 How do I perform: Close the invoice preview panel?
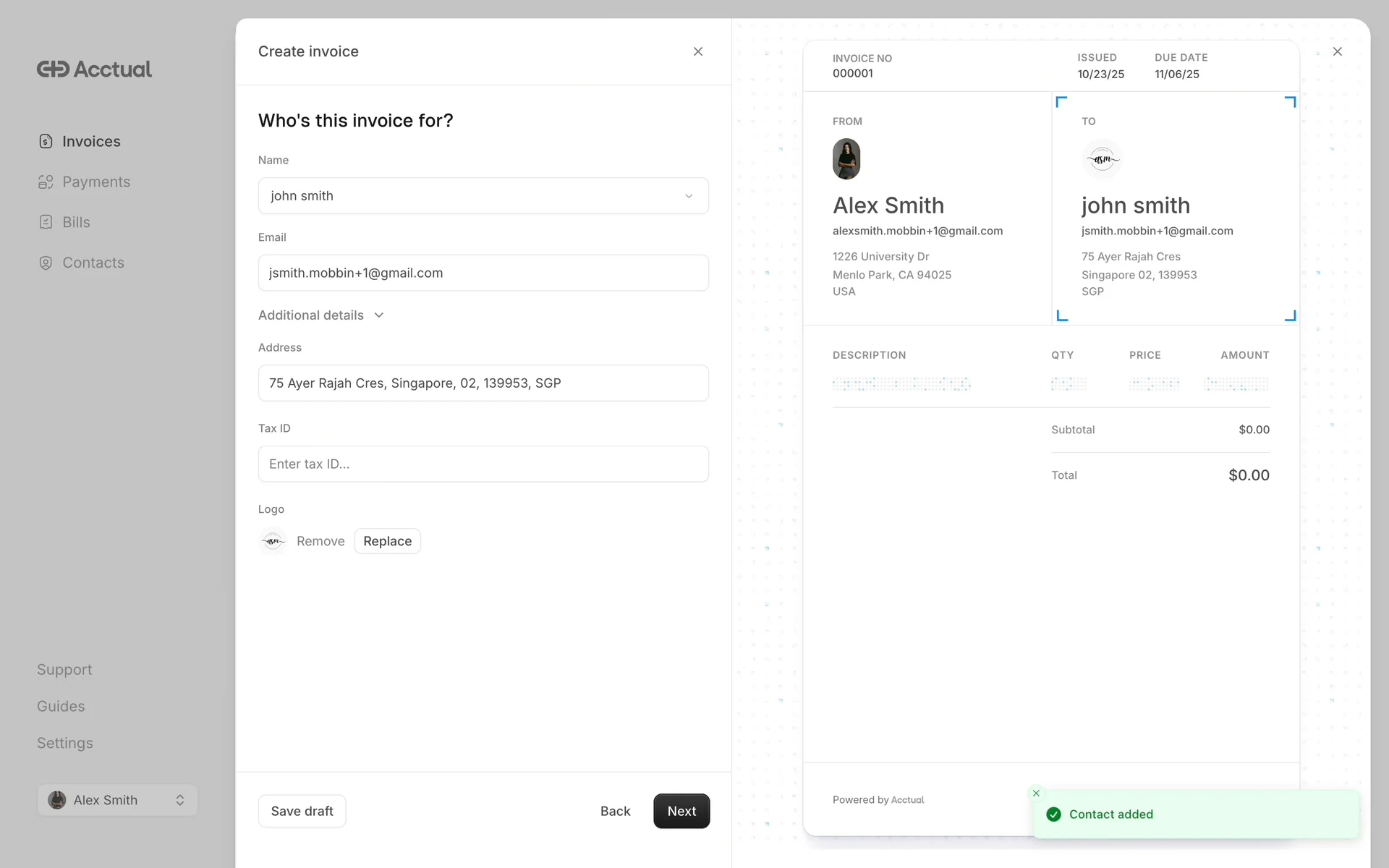click(1337, 51)
